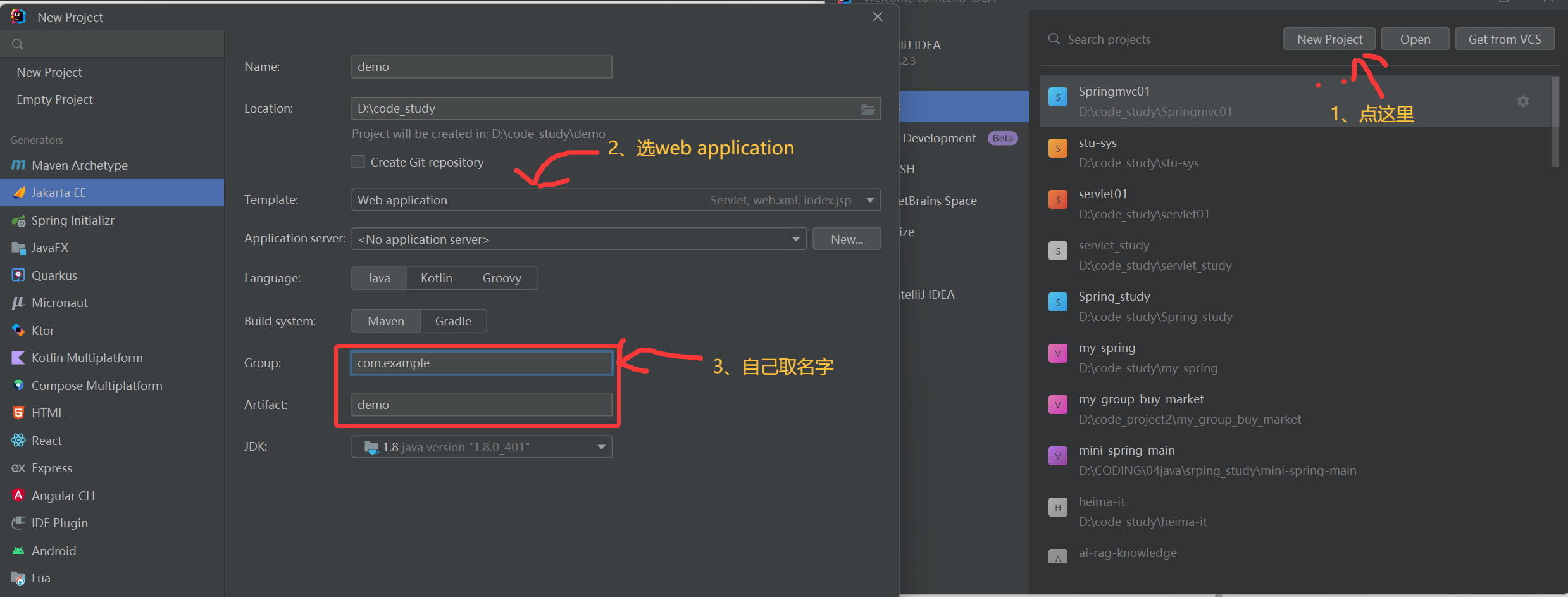Click New Project button in Welcome window
Viewport: 1568px width, 597px height.
(x=1329, y=39)
